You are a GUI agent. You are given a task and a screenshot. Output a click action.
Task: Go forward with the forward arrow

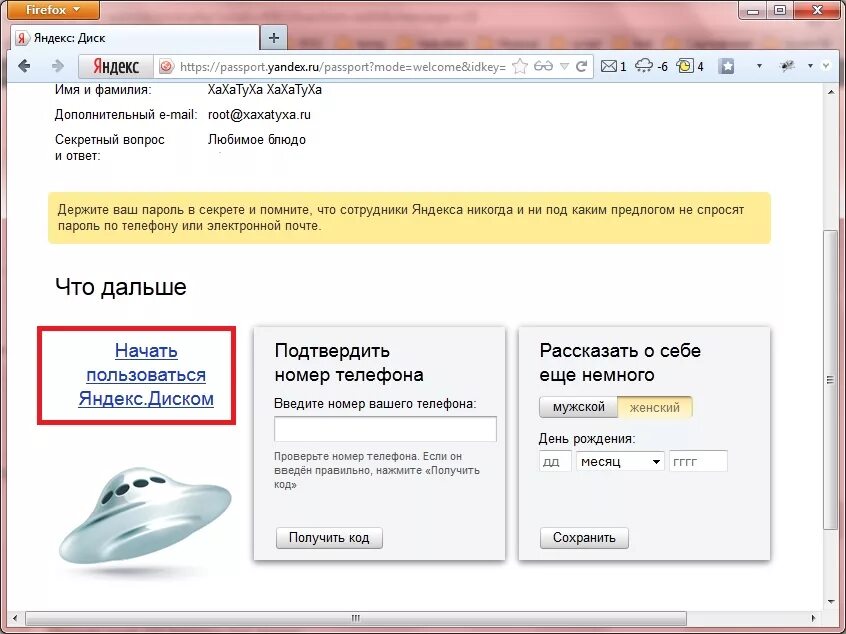pyautogui.click(x=57, y=66)
